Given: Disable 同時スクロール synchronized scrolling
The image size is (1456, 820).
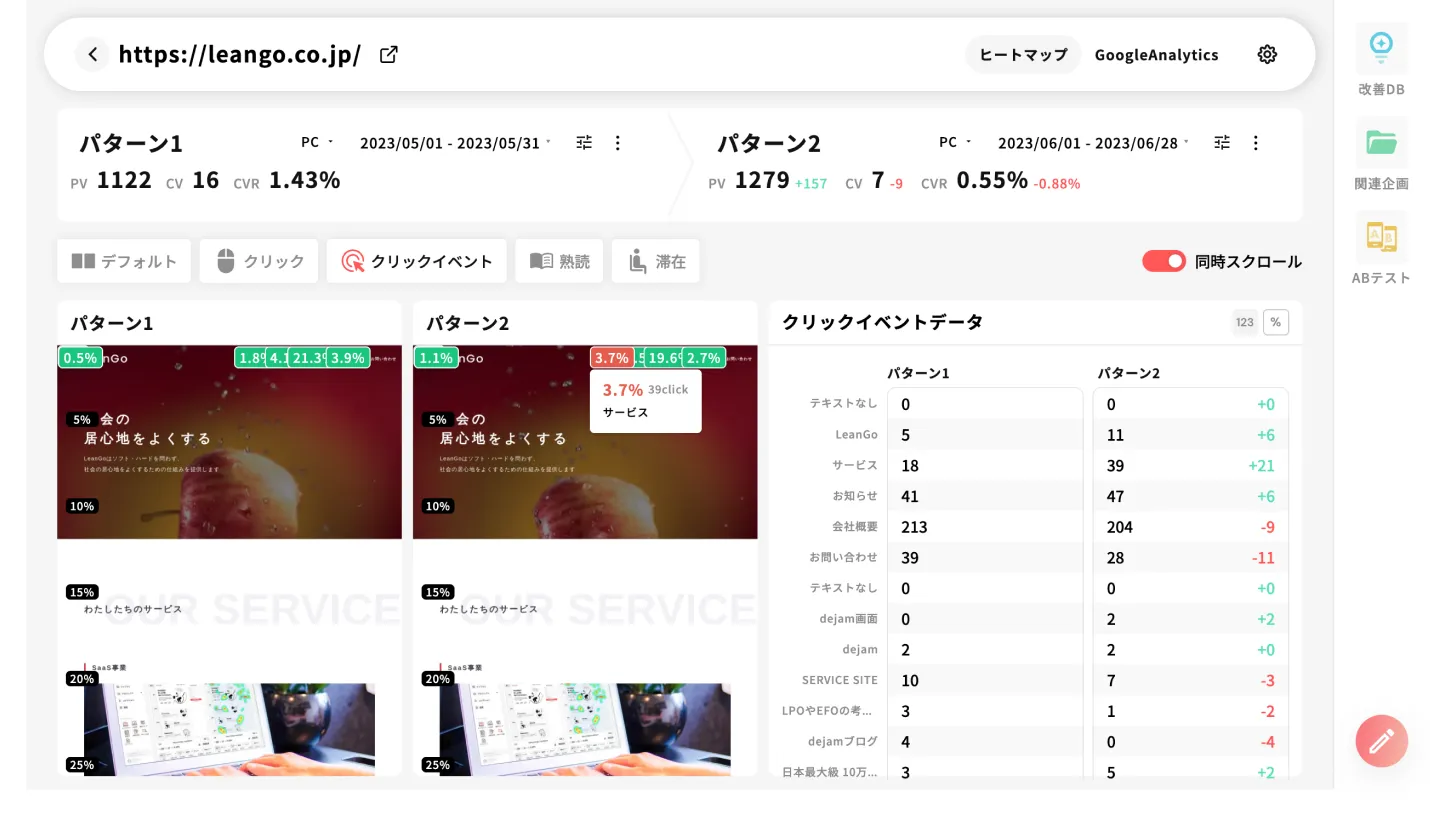Looking at the screenshot, I should pyautogui.click(x=1164, y=261).
